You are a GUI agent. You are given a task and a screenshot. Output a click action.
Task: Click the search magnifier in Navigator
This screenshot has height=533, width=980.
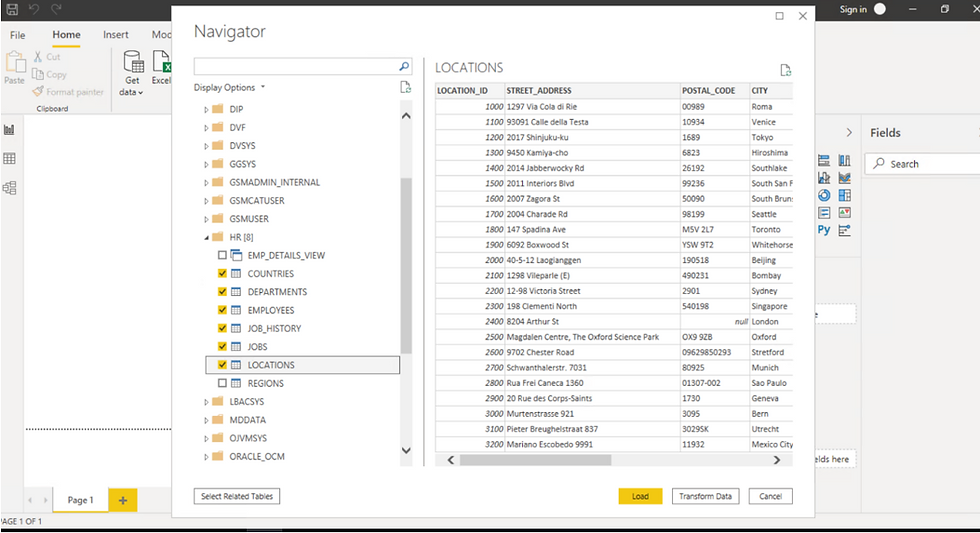[404, 66]
